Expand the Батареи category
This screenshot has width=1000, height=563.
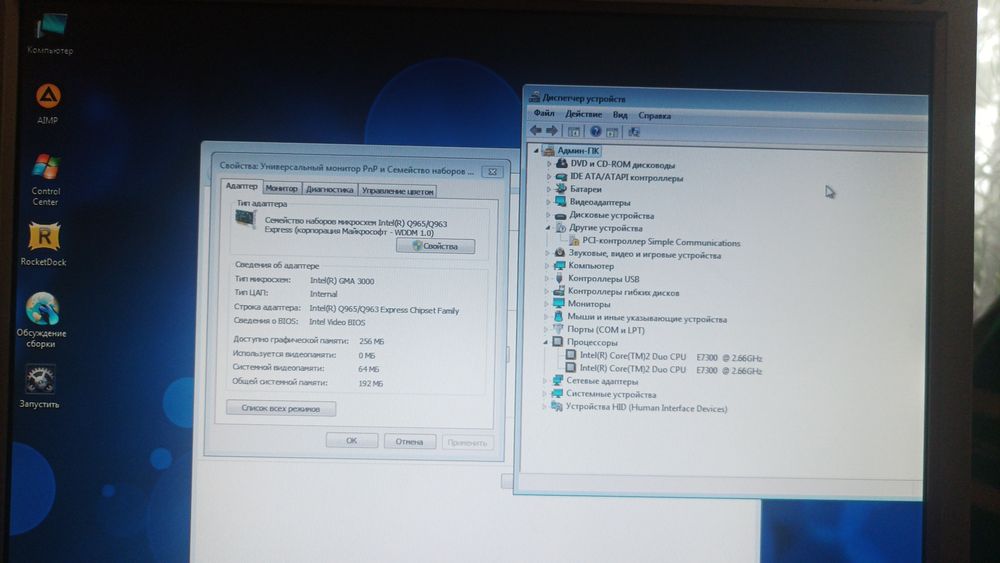coord(548,189)
